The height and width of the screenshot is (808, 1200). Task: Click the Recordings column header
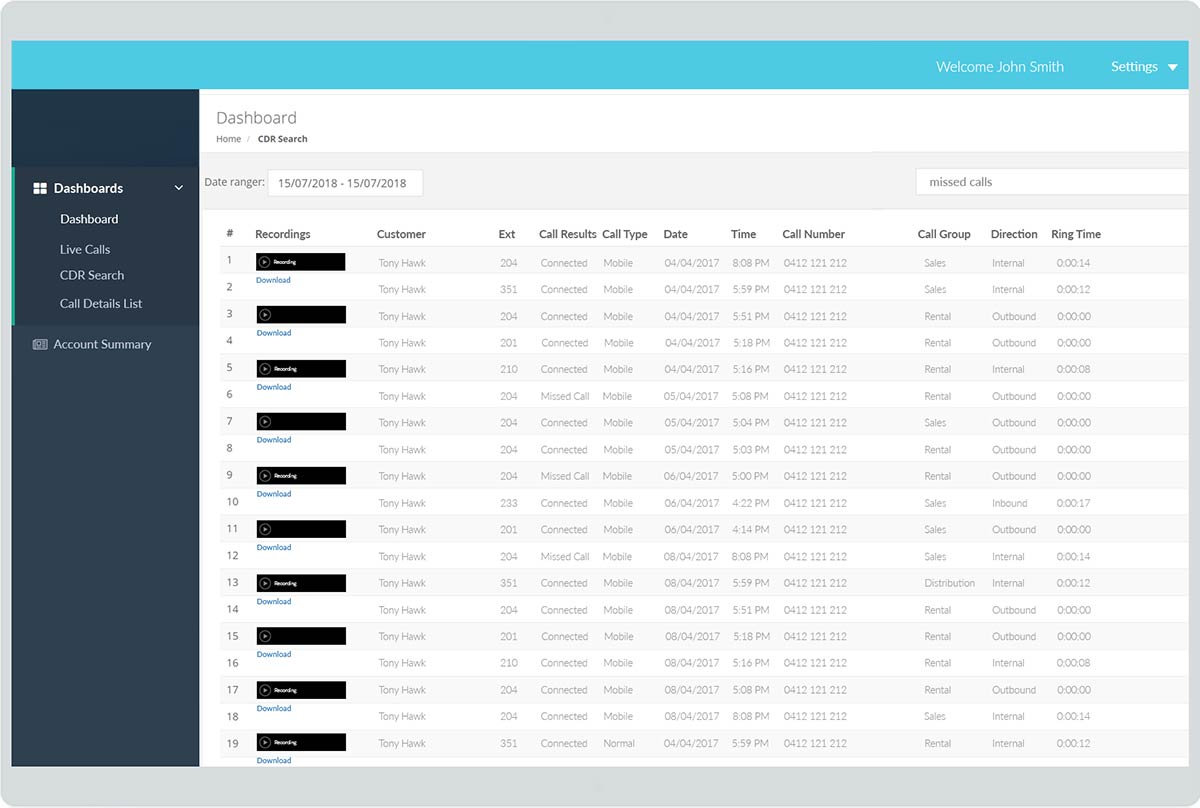(x=283, y=234)
